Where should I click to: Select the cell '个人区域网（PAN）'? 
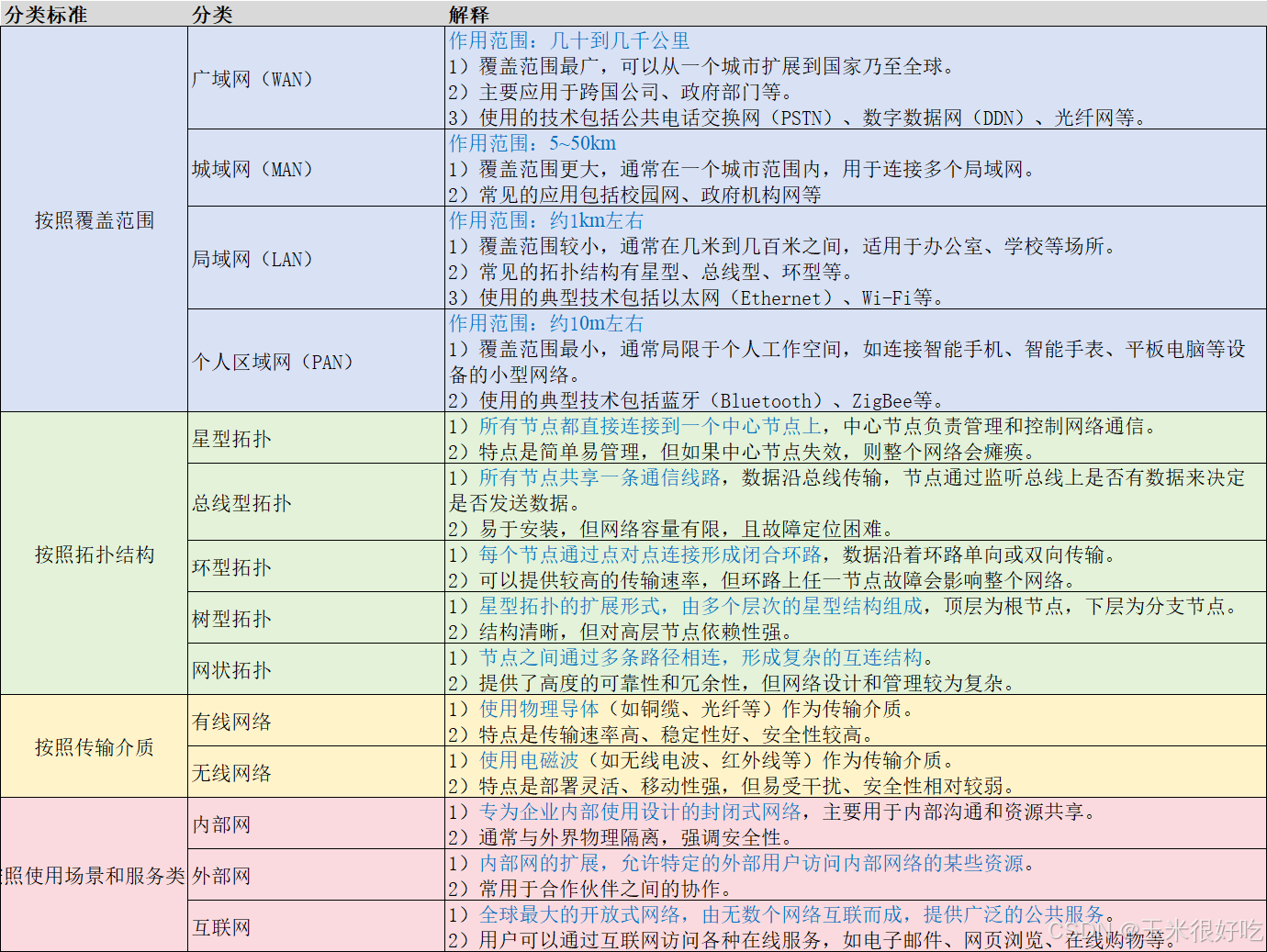pyautogui.click(x=316, y=361)
